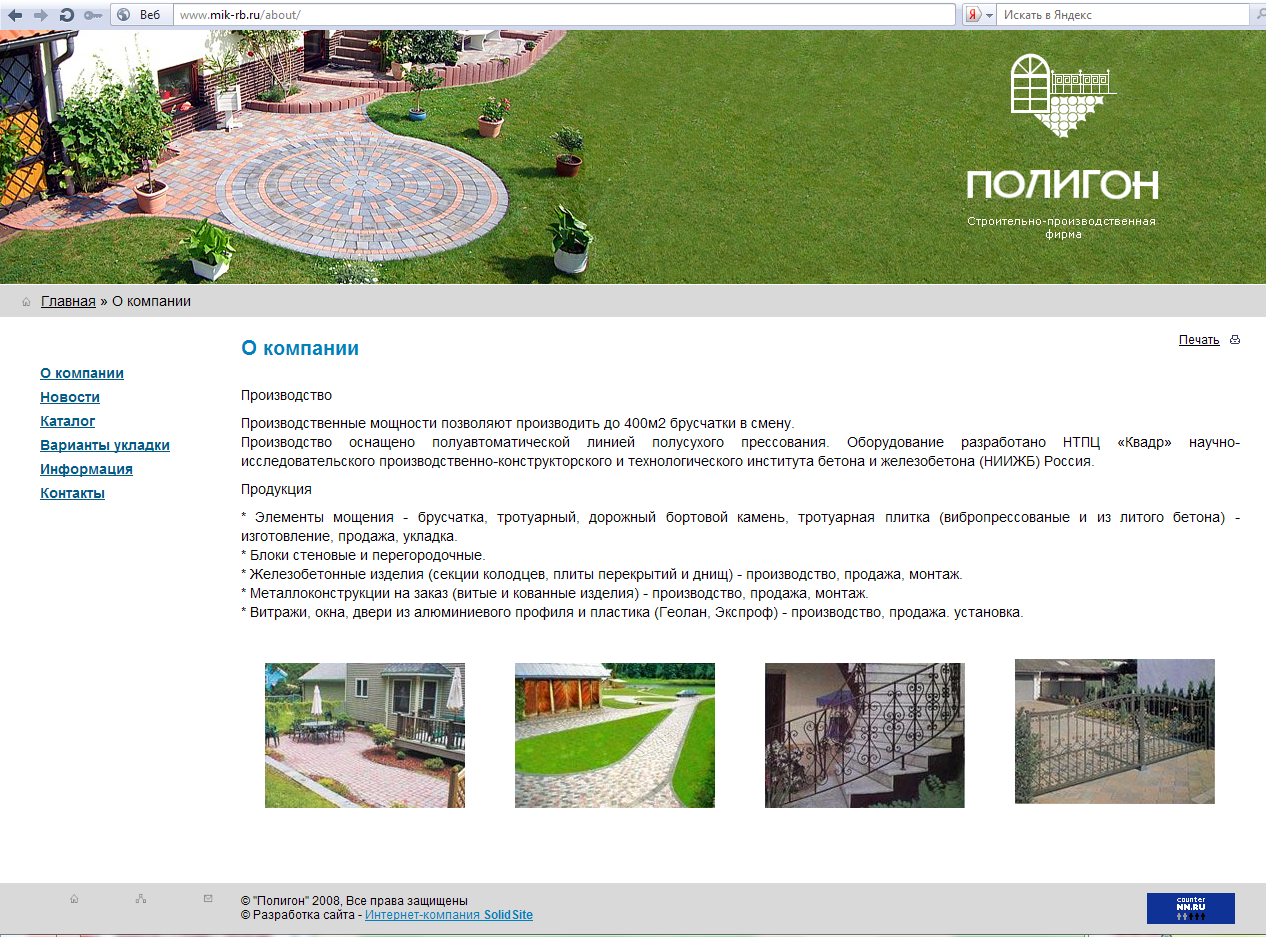Click the home icon in the footer

coord(74,899)
